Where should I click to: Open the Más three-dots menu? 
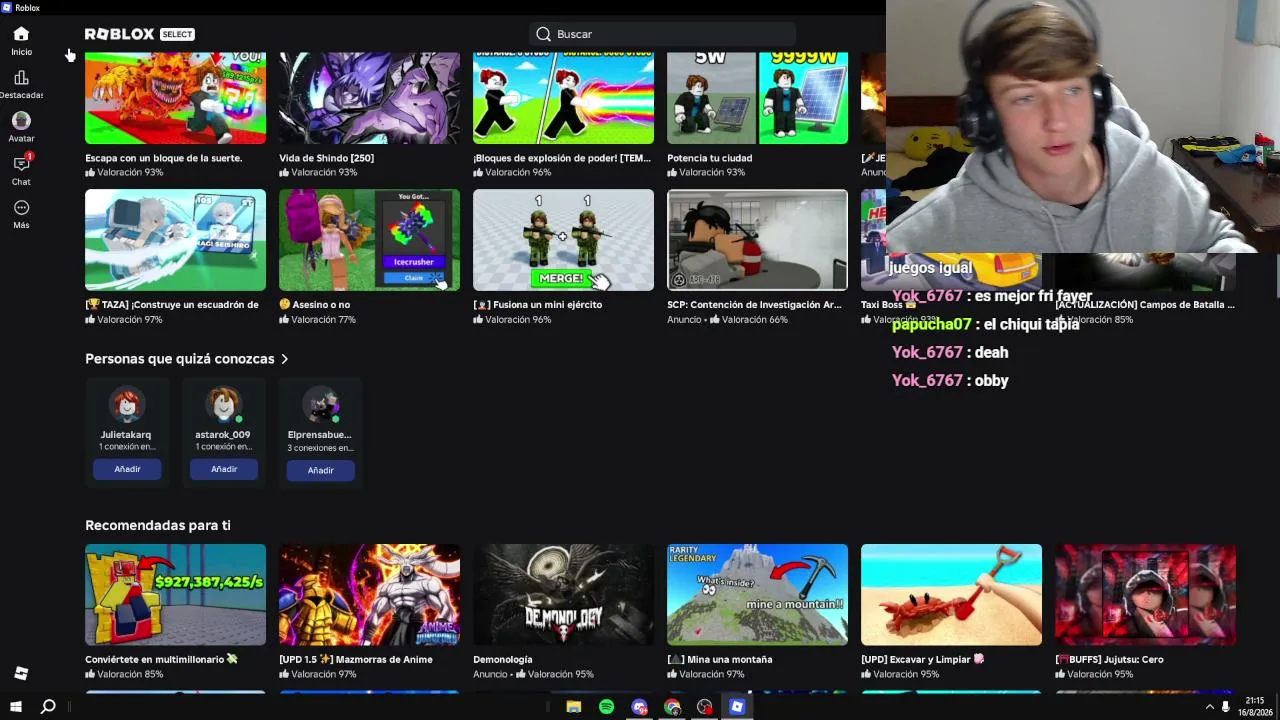pyautogui.click(x=21, y=214)
